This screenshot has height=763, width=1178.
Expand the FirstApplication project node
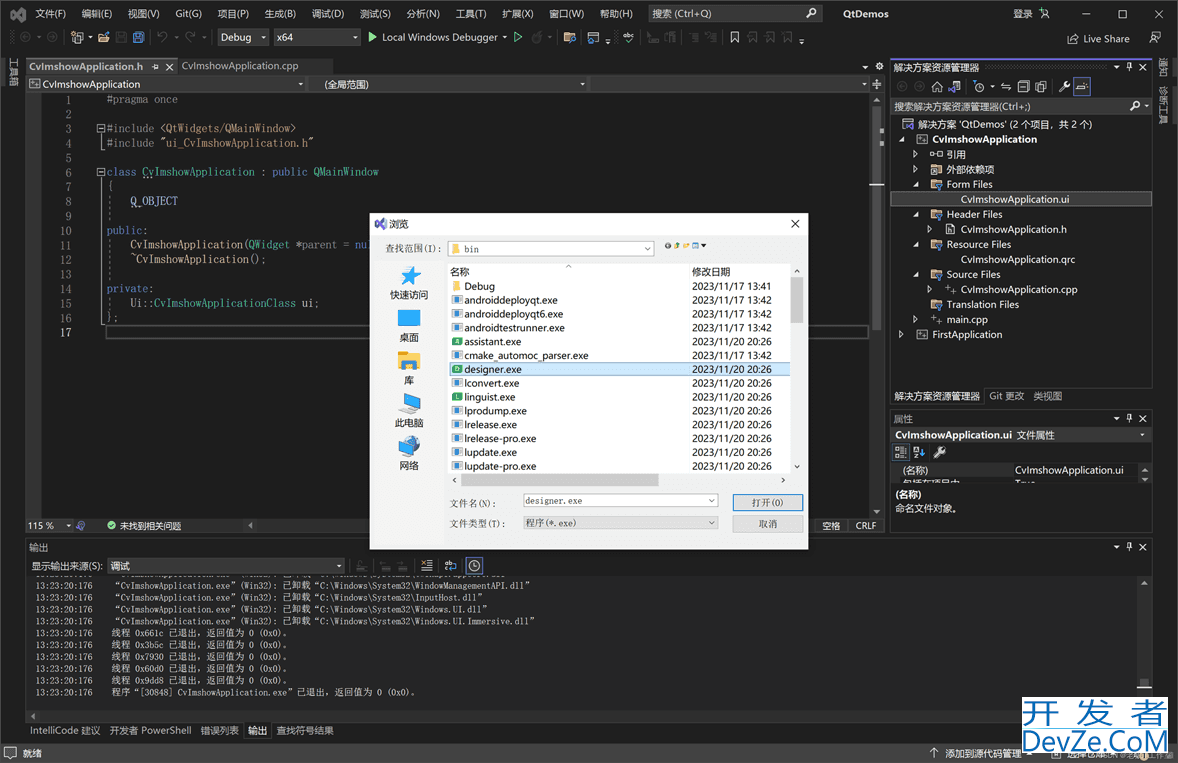point(902,334)
